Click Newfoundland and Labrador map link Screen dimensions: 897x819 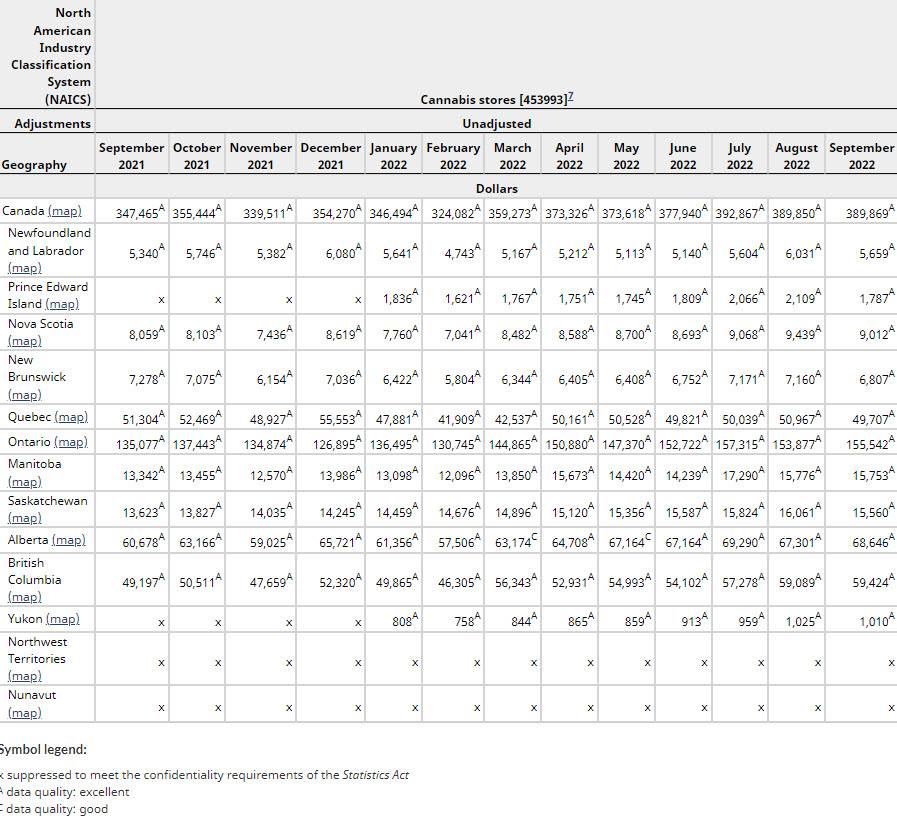[24, 268]
